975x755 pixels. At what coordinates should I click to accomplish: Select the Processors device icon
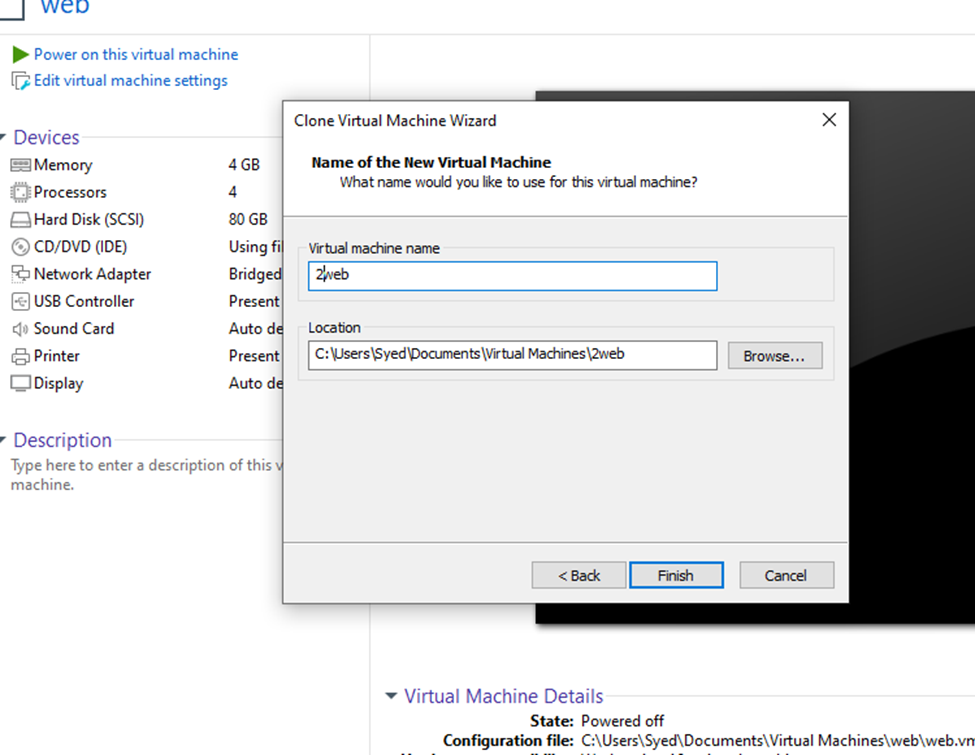[20, 192]
